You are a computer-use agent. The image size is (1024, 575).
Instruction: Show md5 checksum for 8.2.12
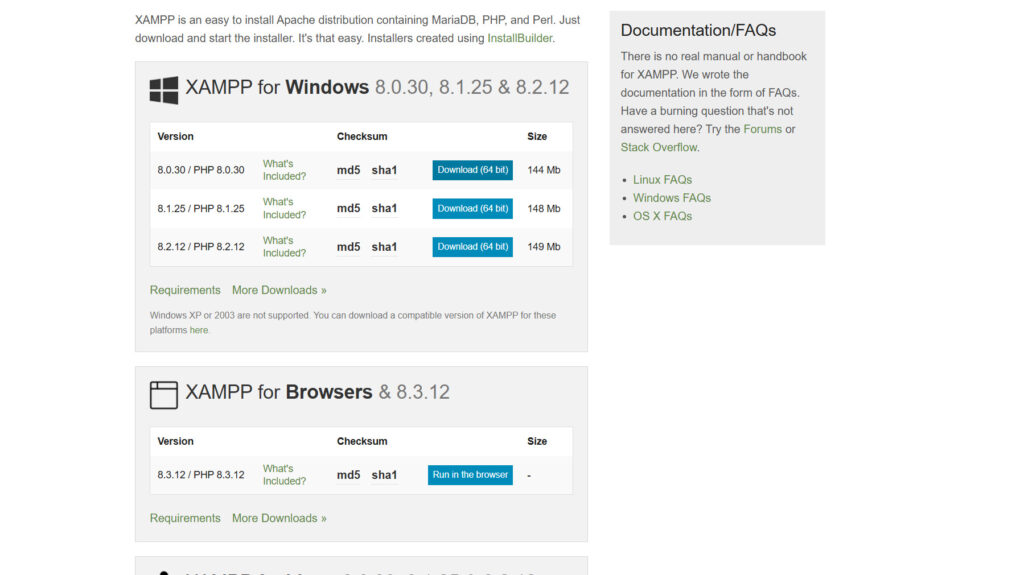click(349, 247)
